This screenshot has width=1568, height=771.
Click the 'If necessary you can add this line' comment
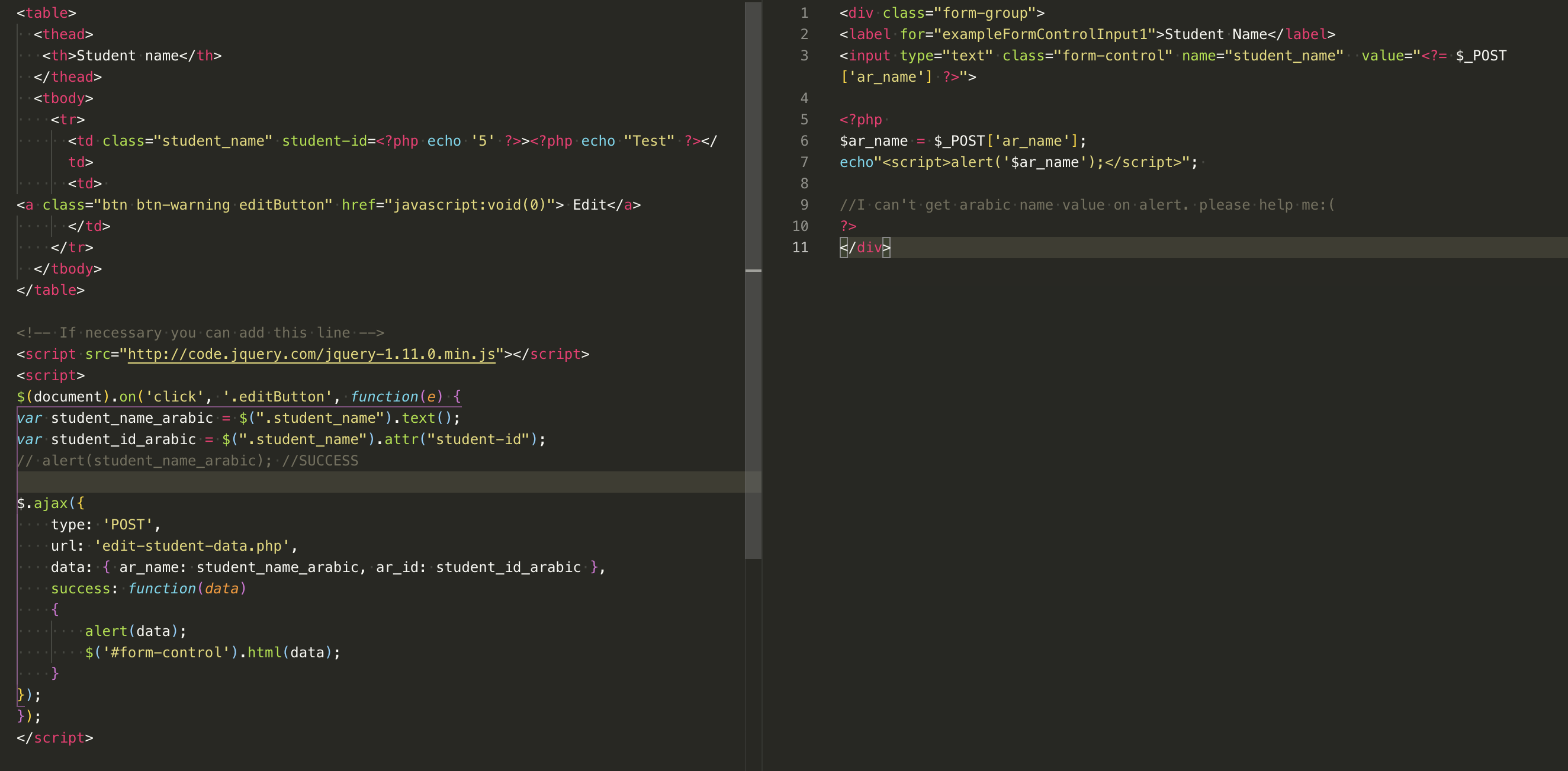[x=200, y=333]
